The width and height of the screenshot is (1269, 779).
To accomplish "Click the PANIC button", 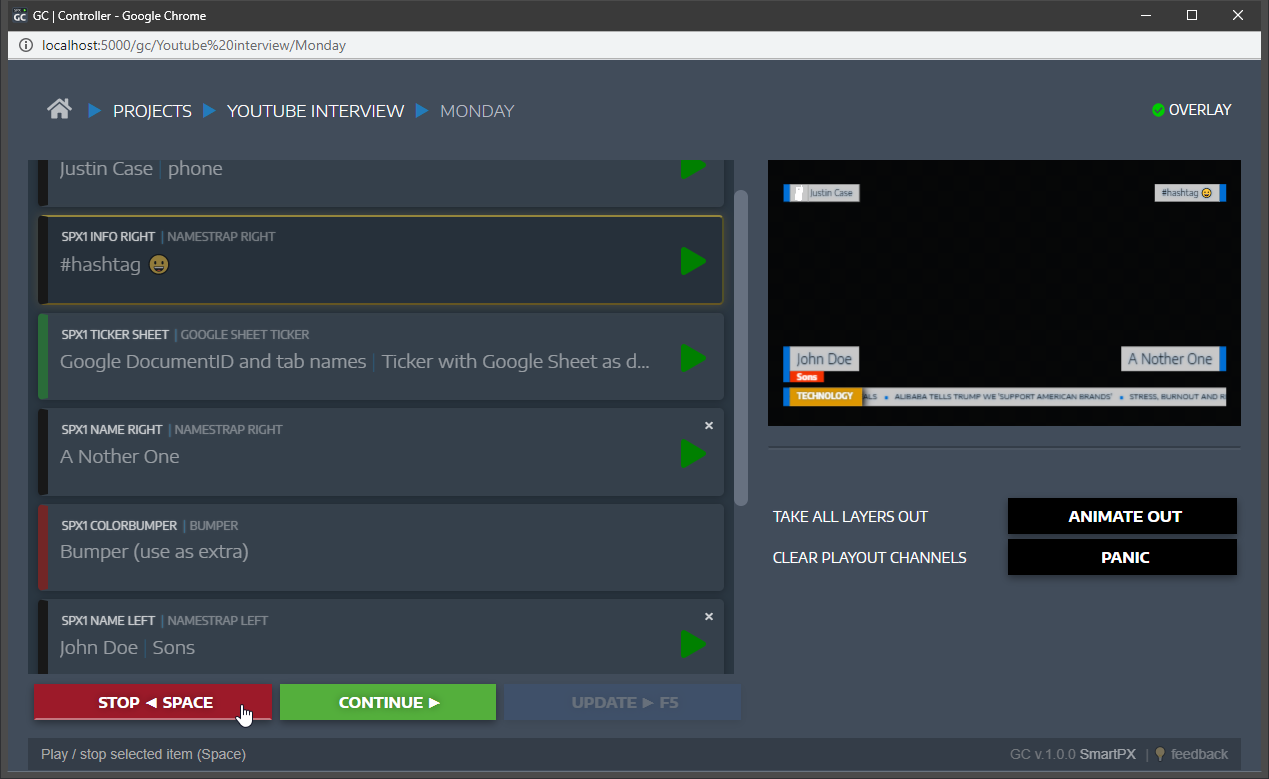I will 1122,557.
